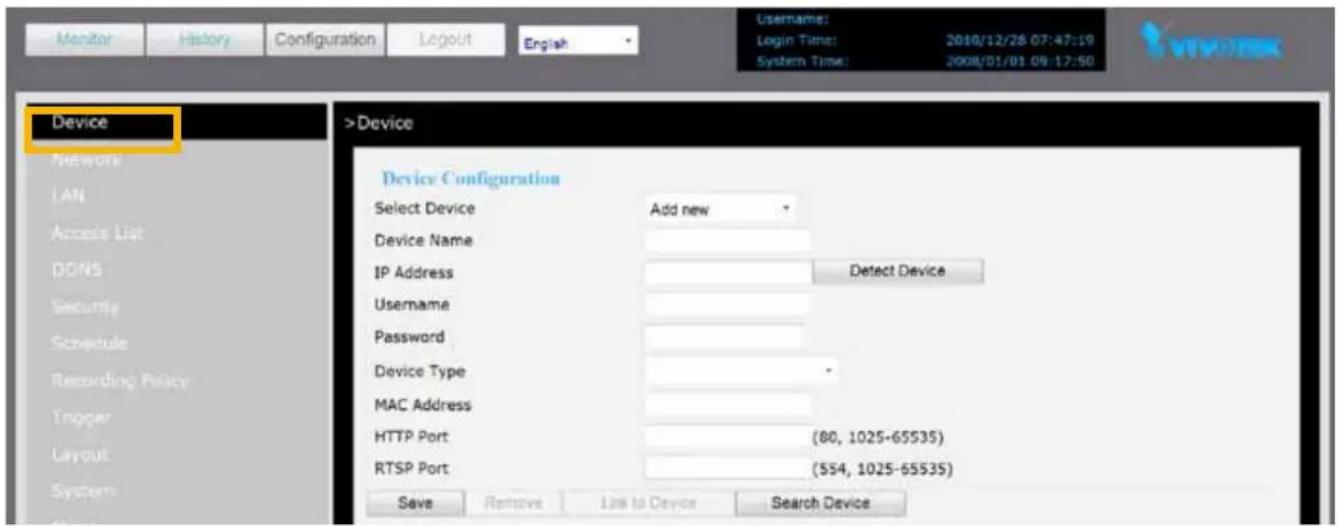
Task: Expand the Device Type dropdown
Action: [741, 371]
